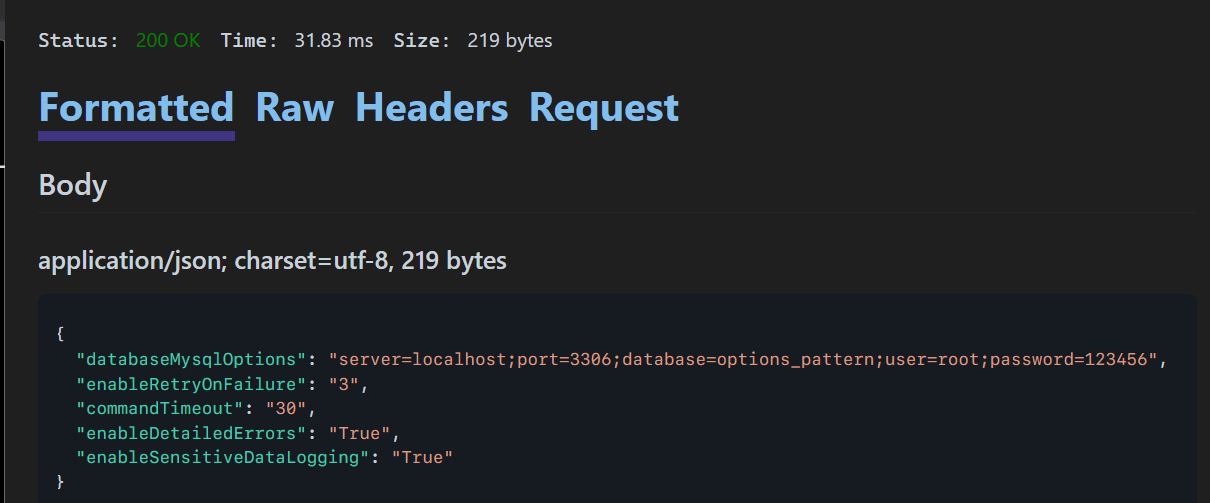
Task: Open the Raw response tab
Action: 294,108
